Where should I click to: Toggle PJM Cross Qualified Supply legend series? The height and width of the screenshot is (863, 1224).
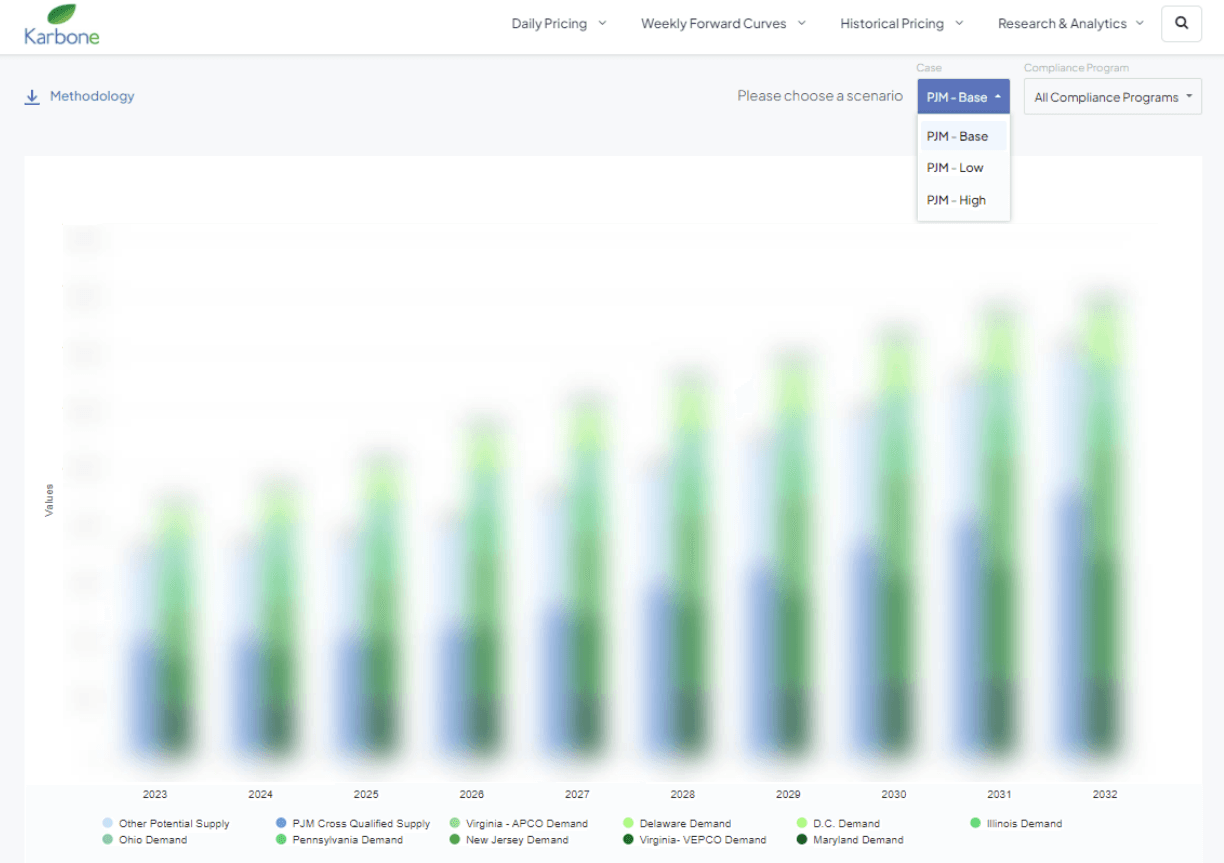tap(360, 824)
